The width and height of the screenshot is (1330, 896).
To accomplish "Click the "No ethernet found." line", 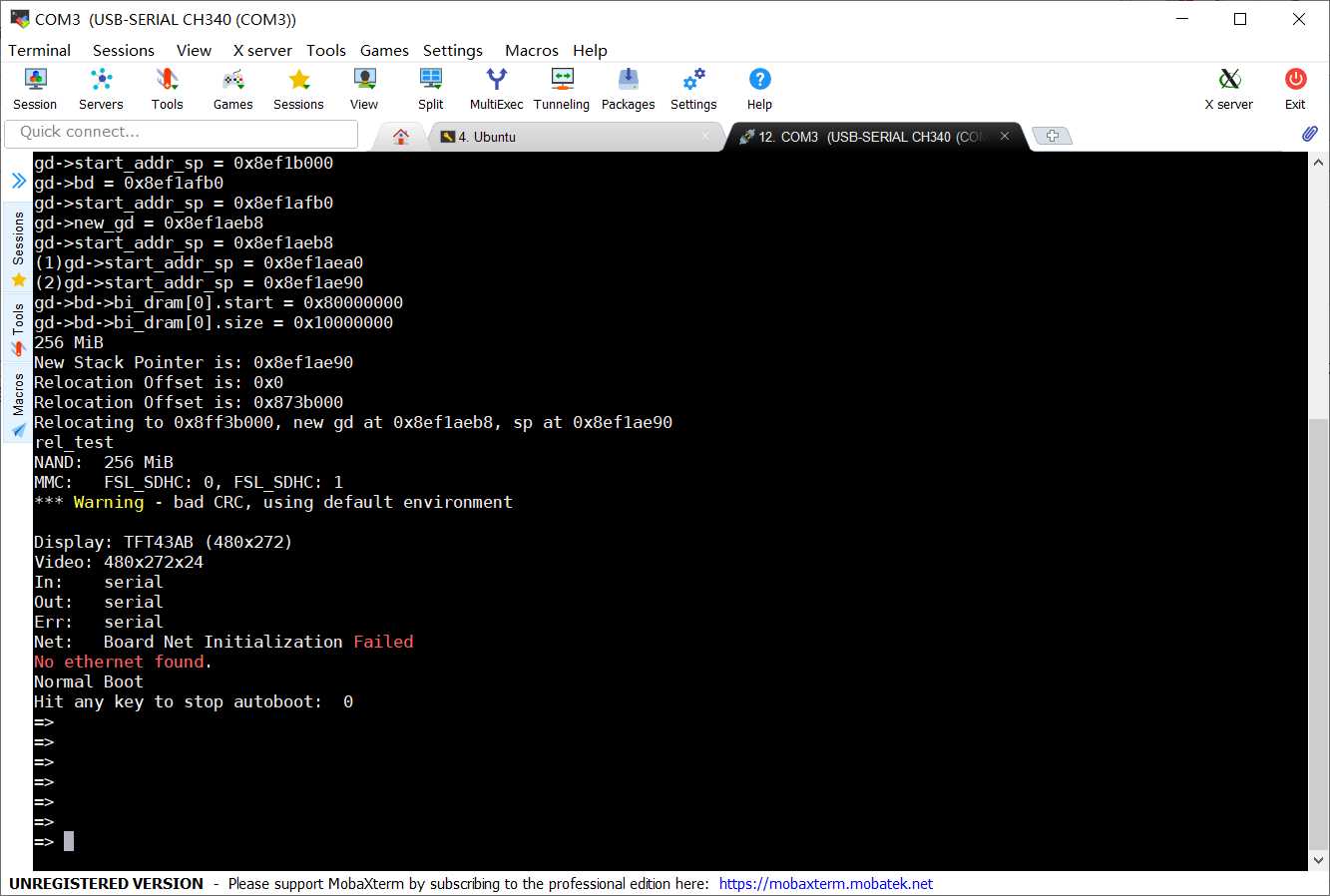I will tap(123, 662).
